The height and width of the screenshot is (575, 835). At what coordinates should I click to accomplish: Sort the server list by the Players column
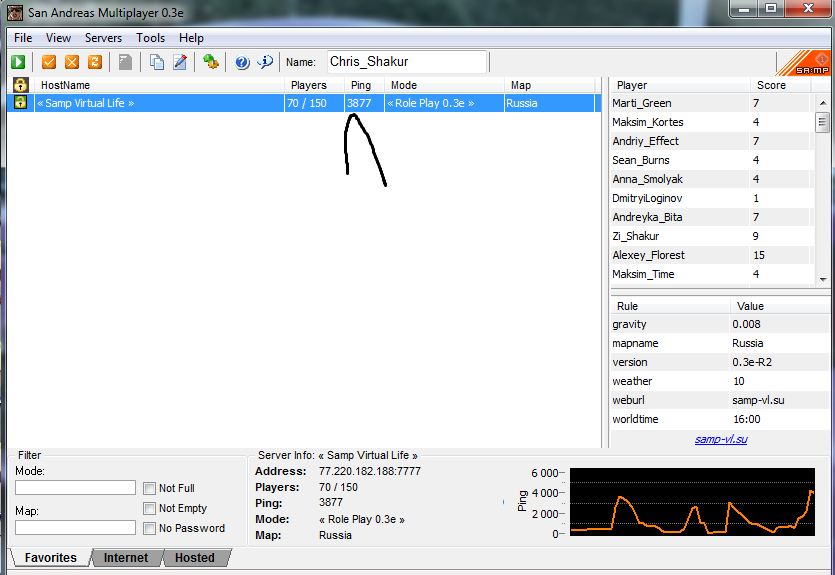tap(315, 85)
